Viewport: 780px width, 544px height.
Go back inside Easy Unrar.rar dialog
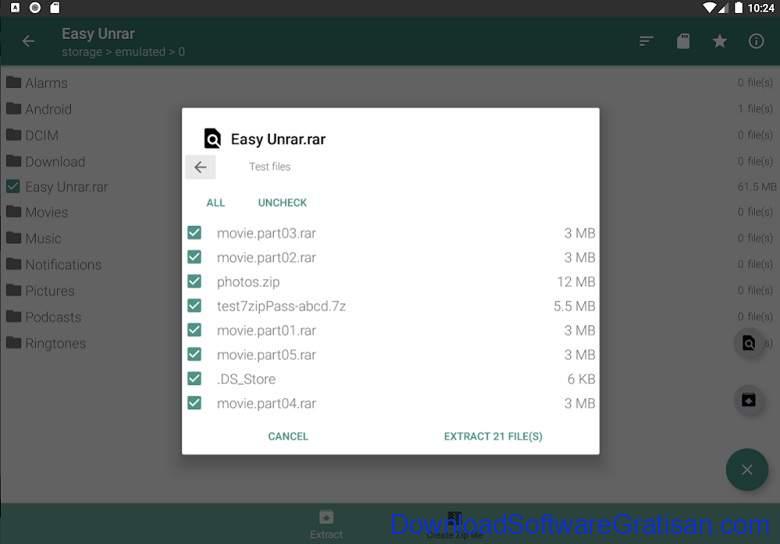tap(200, 167)
